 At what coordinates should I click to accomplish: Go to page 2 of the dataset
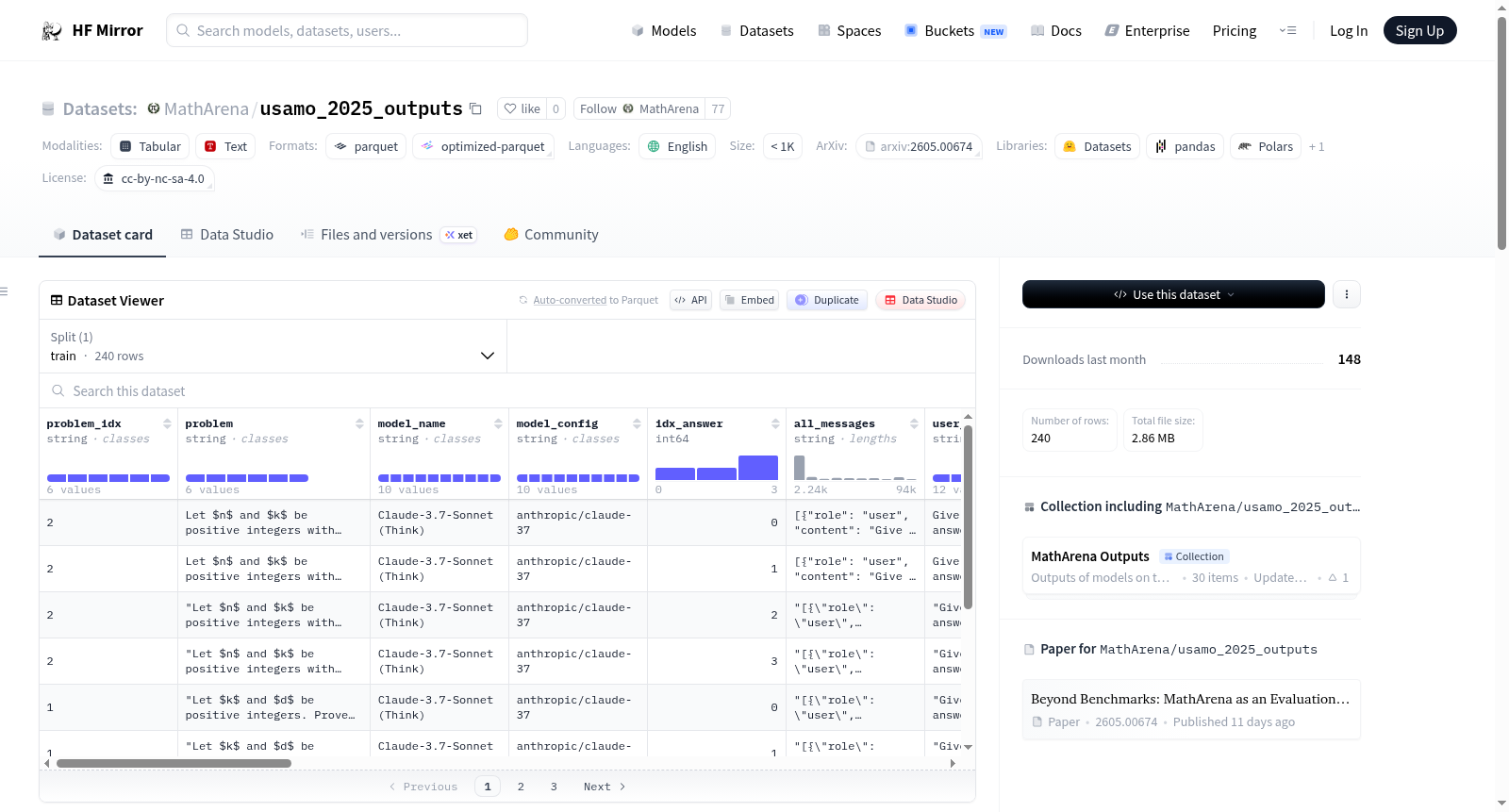click(521, 787)
